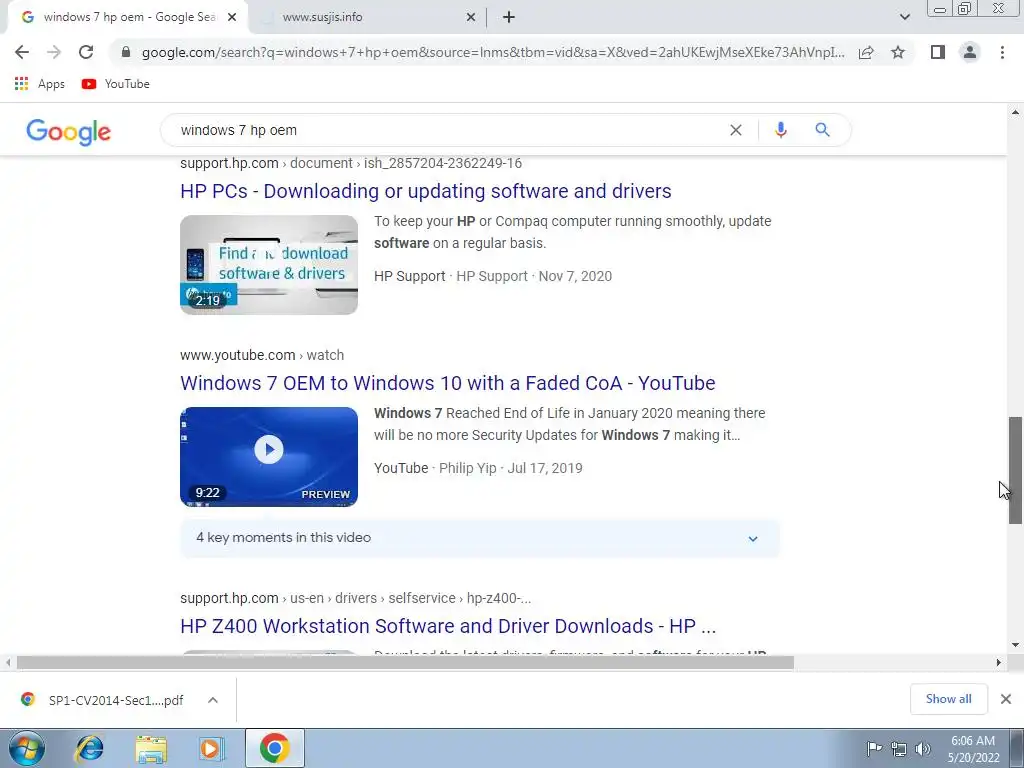1024x768 pixels.
Task: Play the HP software & drivers video thumbnail
Action: click(x=269, y=264)
